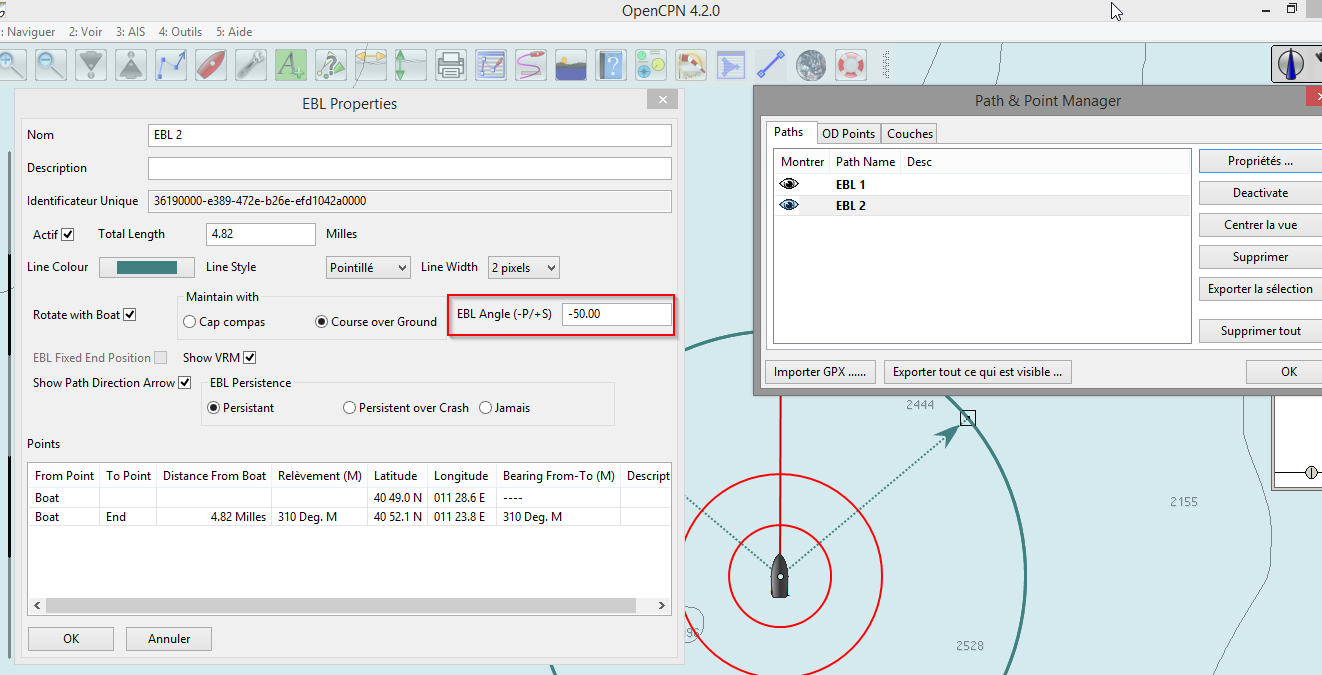Open the Voir menu
Image resolution: width=1322 pixels, height=675 pixels.
85,32
